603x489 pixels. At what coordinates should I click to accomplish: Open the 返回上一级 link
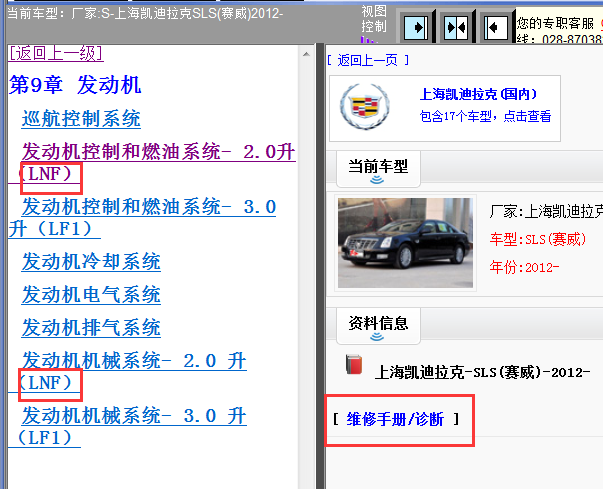coord(56,53)
